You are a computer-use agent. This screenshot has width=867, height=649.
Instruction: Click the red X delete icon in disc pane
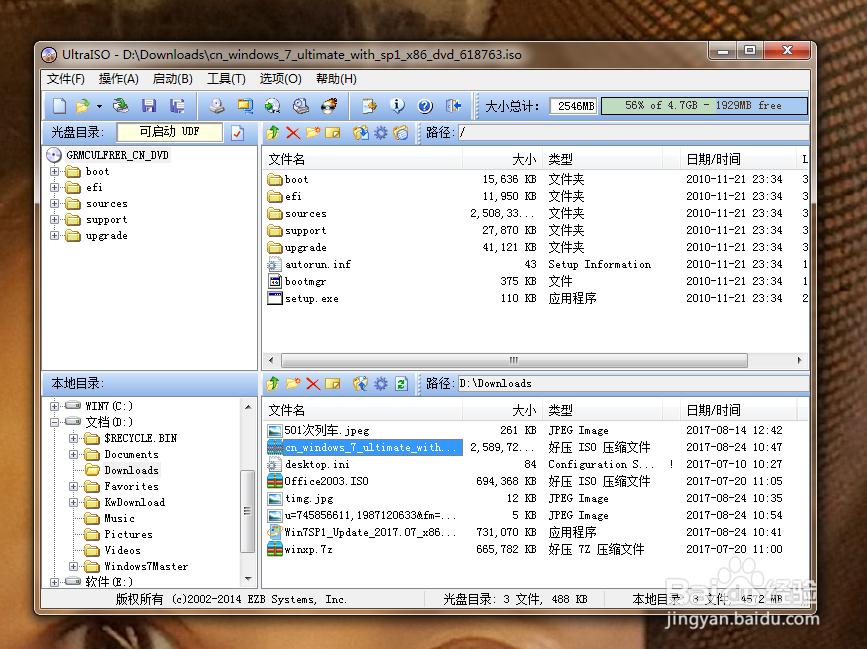click(293, 133)
